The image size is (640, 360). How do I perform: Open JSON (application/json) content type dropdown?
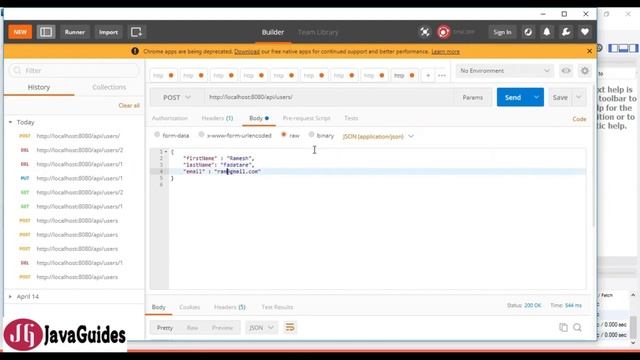pyautogui.click(x=378, y=136)
